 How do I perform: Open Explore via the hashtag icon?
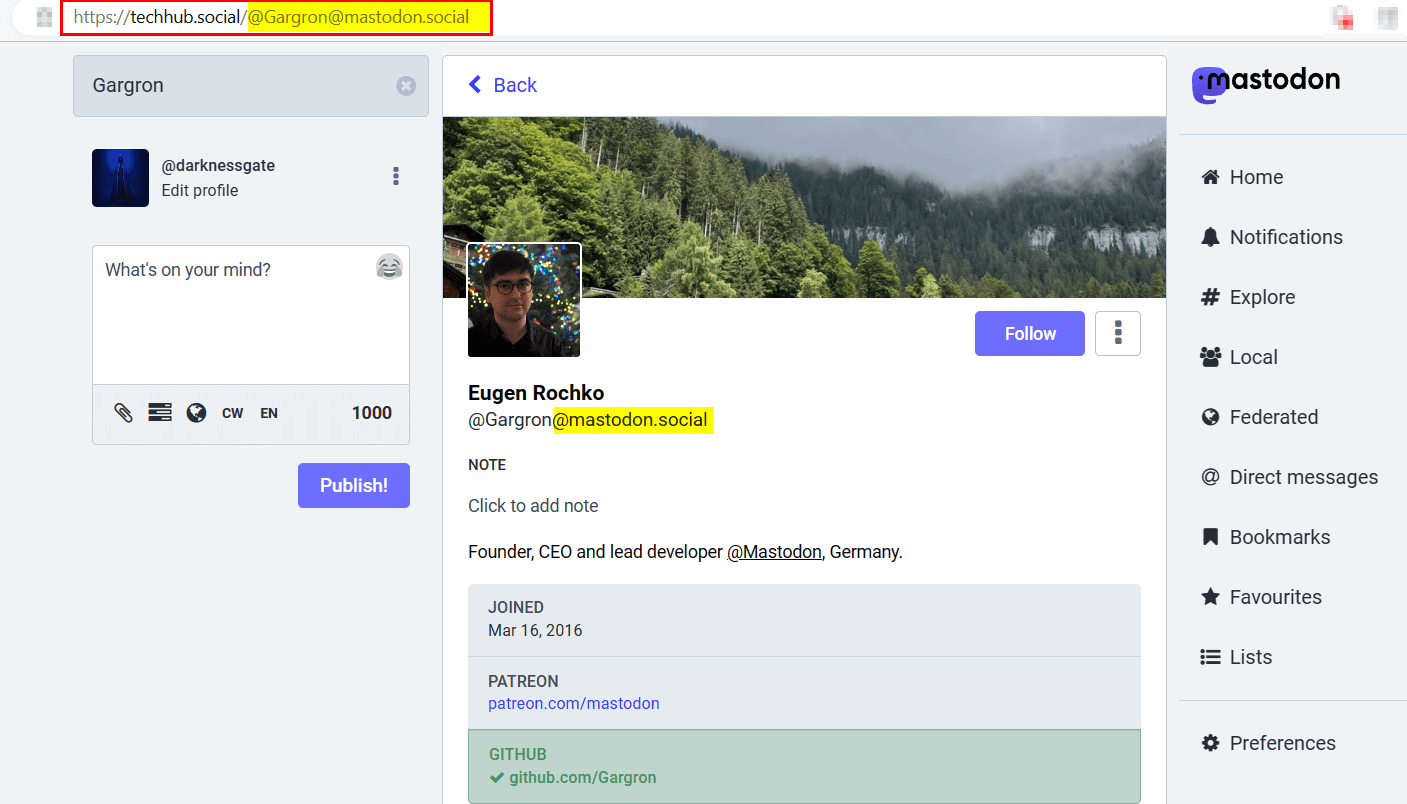[x=1211, y=297]
